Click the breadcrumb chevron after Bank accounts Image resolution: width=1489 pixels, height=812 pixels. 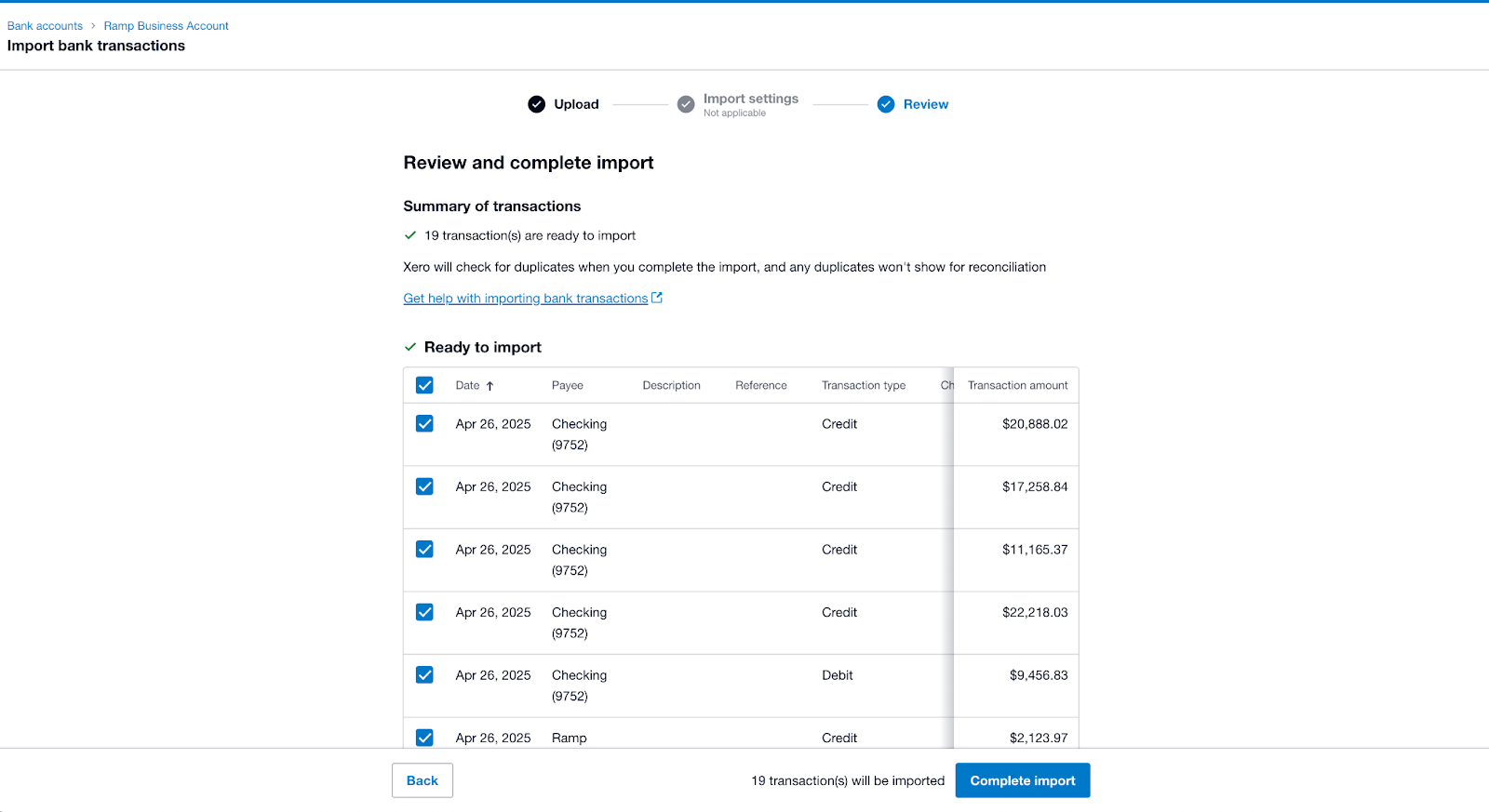(x=93, y=26)
